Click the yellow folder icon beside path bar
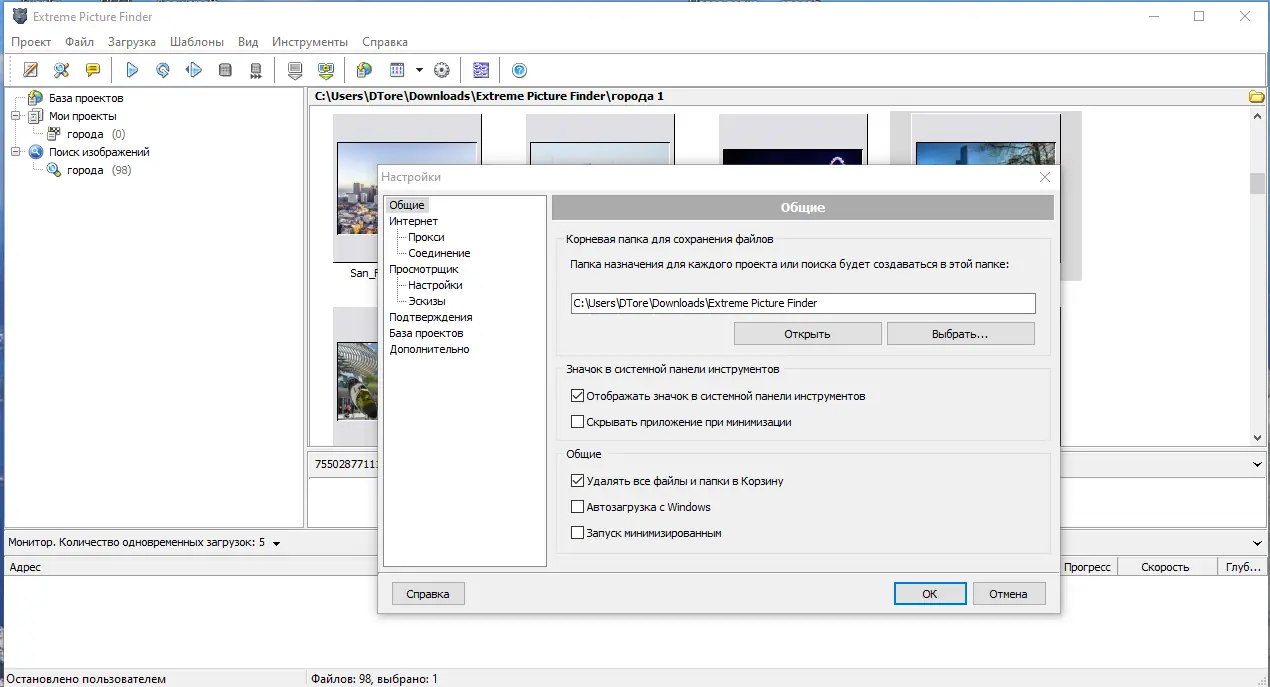 click(x=1257, y=96)
